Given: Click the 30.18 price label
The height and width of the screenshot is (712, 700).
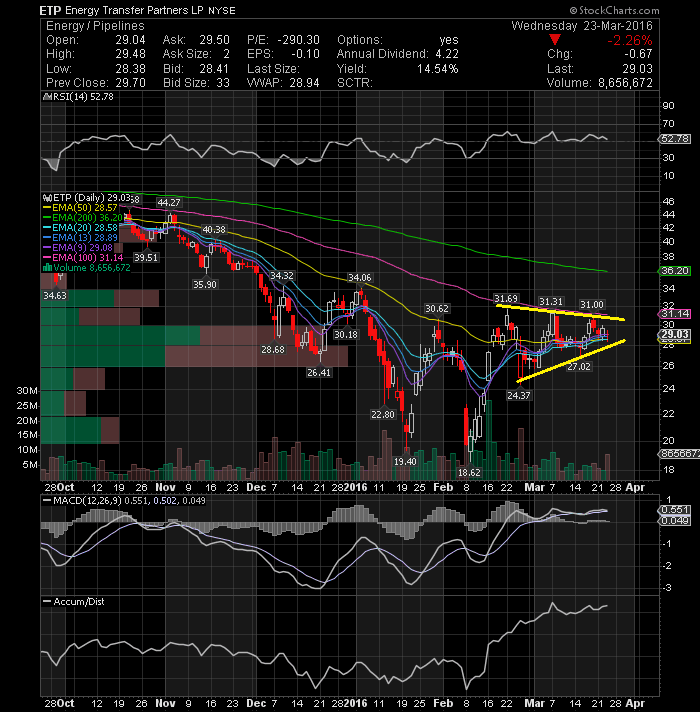Looking at the screenshot, I should point(346,335).
